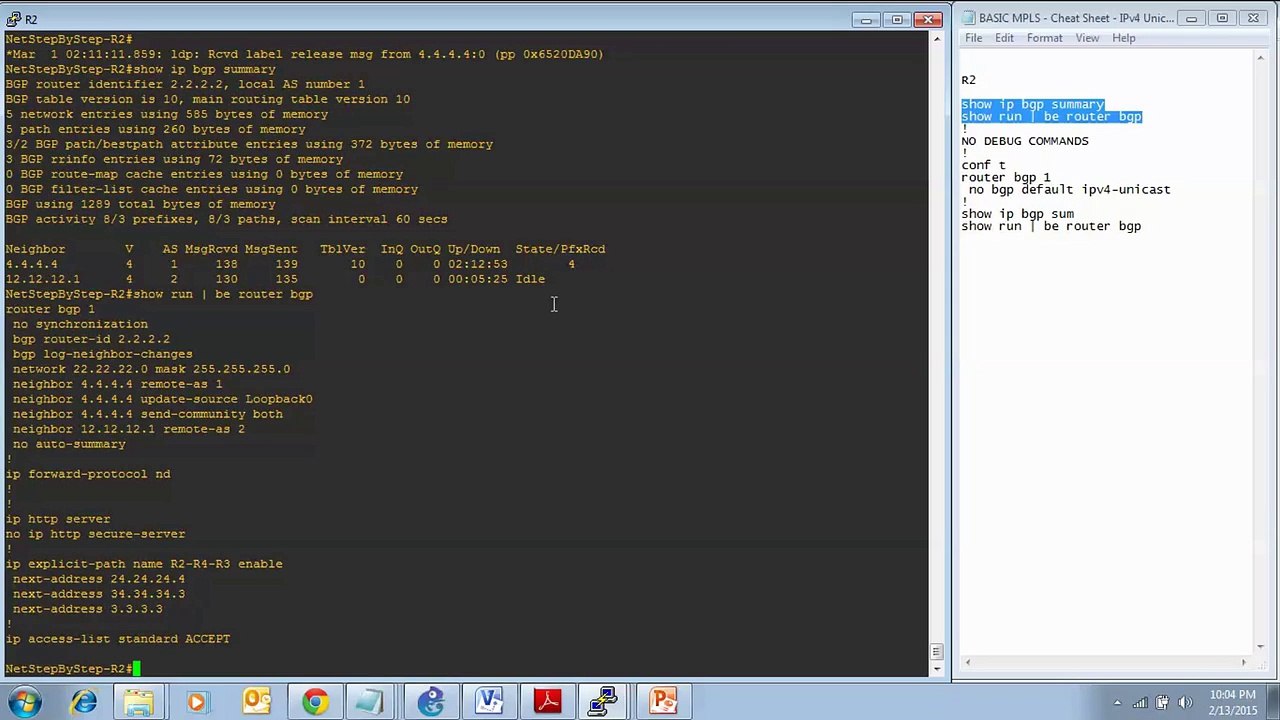This screenshot has height=720, width=1280.
Task: Click the 'NO DEBUG COMMANDS' line in Notepad
Action: pyautogui.click(x=1025, y=141)
